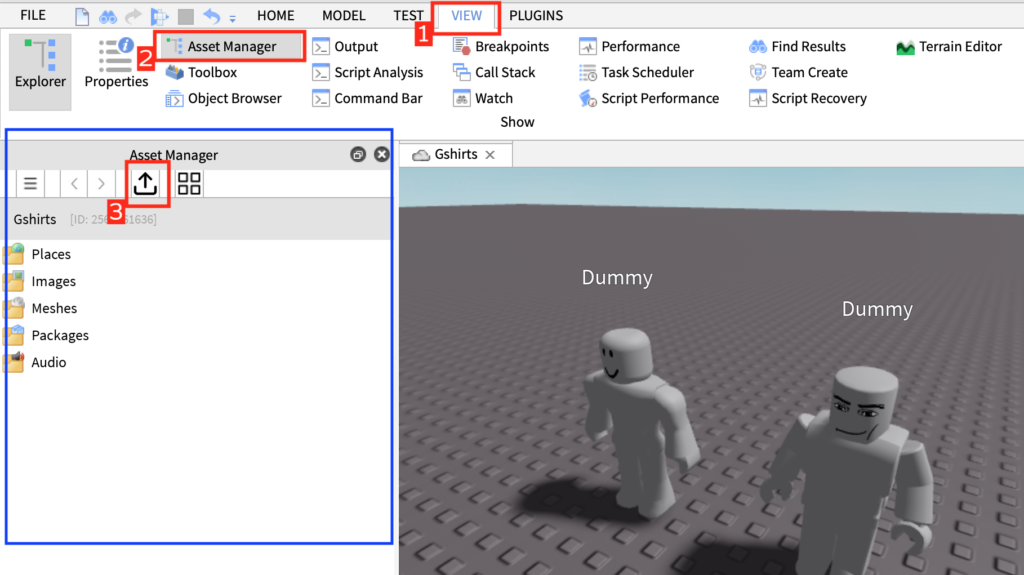1024x575 pixels.
Task: Toggle grid view in Asset Manager
Action: tap(189, 184)
